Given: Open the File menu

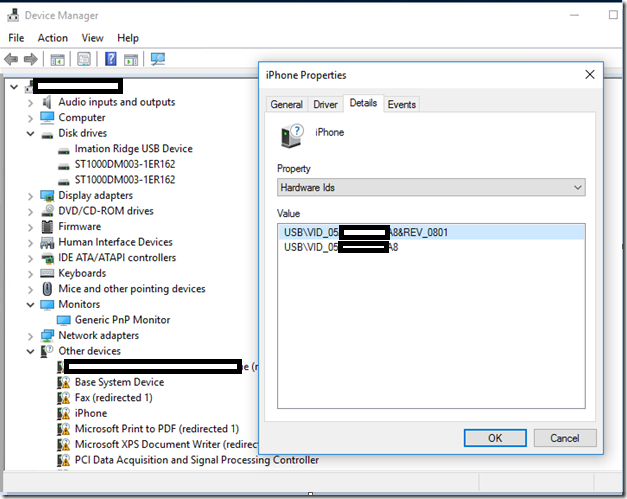Looking at the screenshot, I should tap(16, 38).
